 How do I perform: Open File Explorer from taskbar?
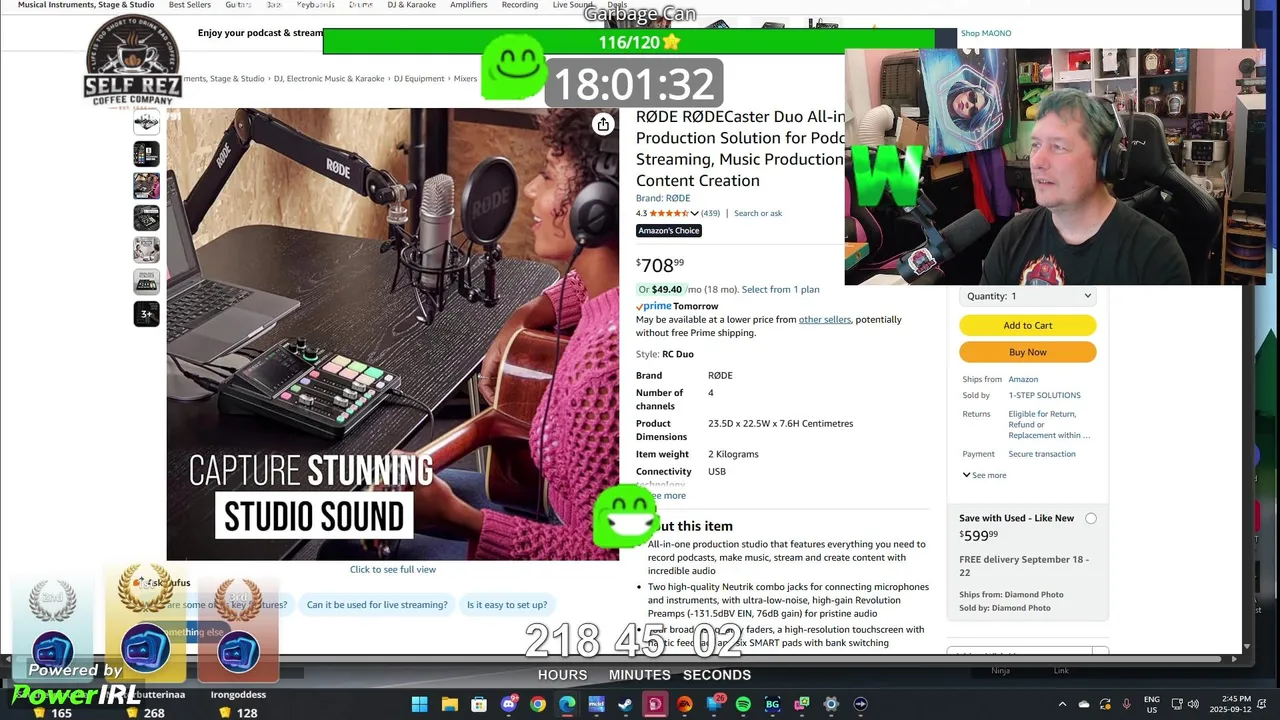coord(449,704)
